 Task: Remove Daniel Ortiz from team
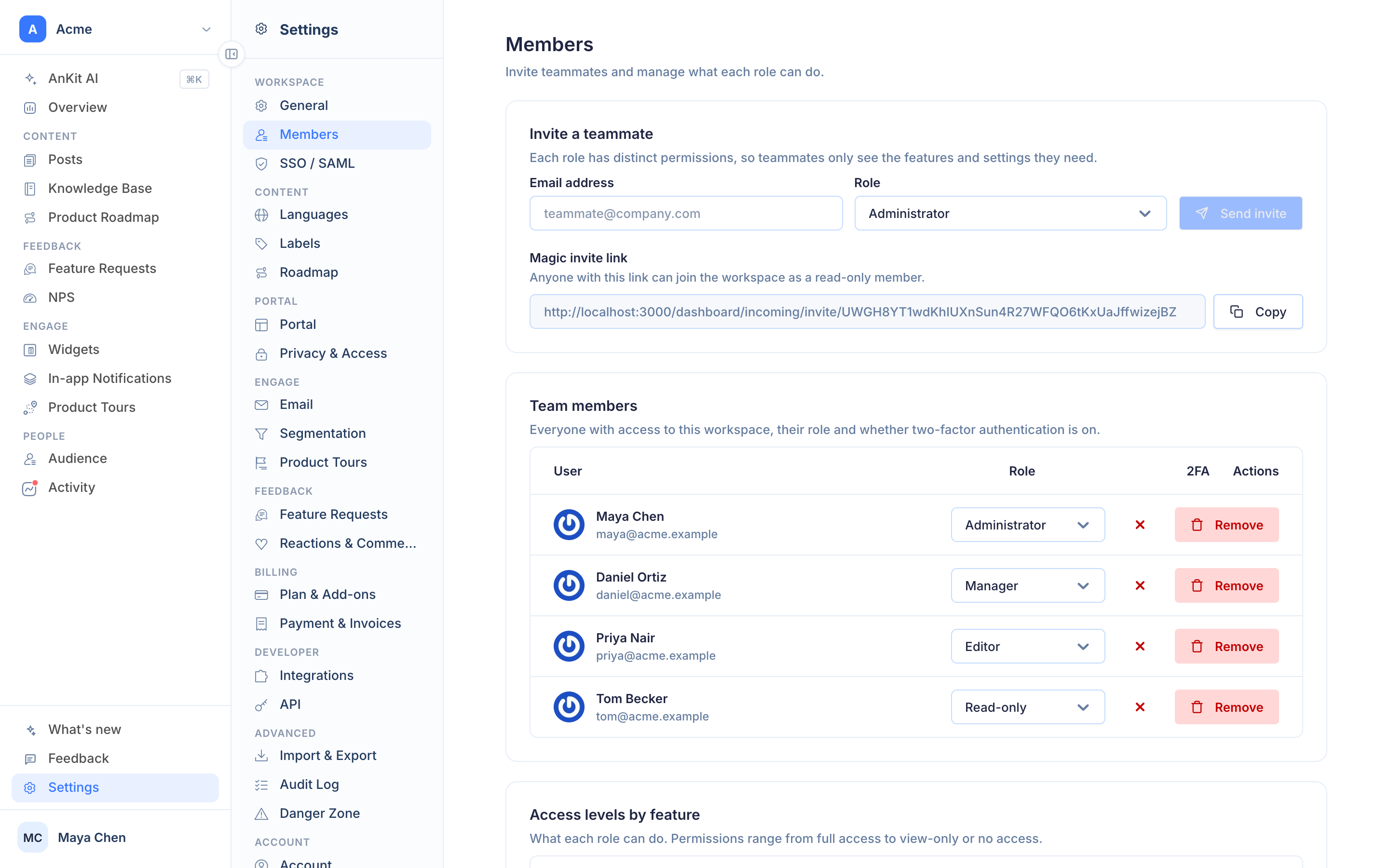(1226, 585)
